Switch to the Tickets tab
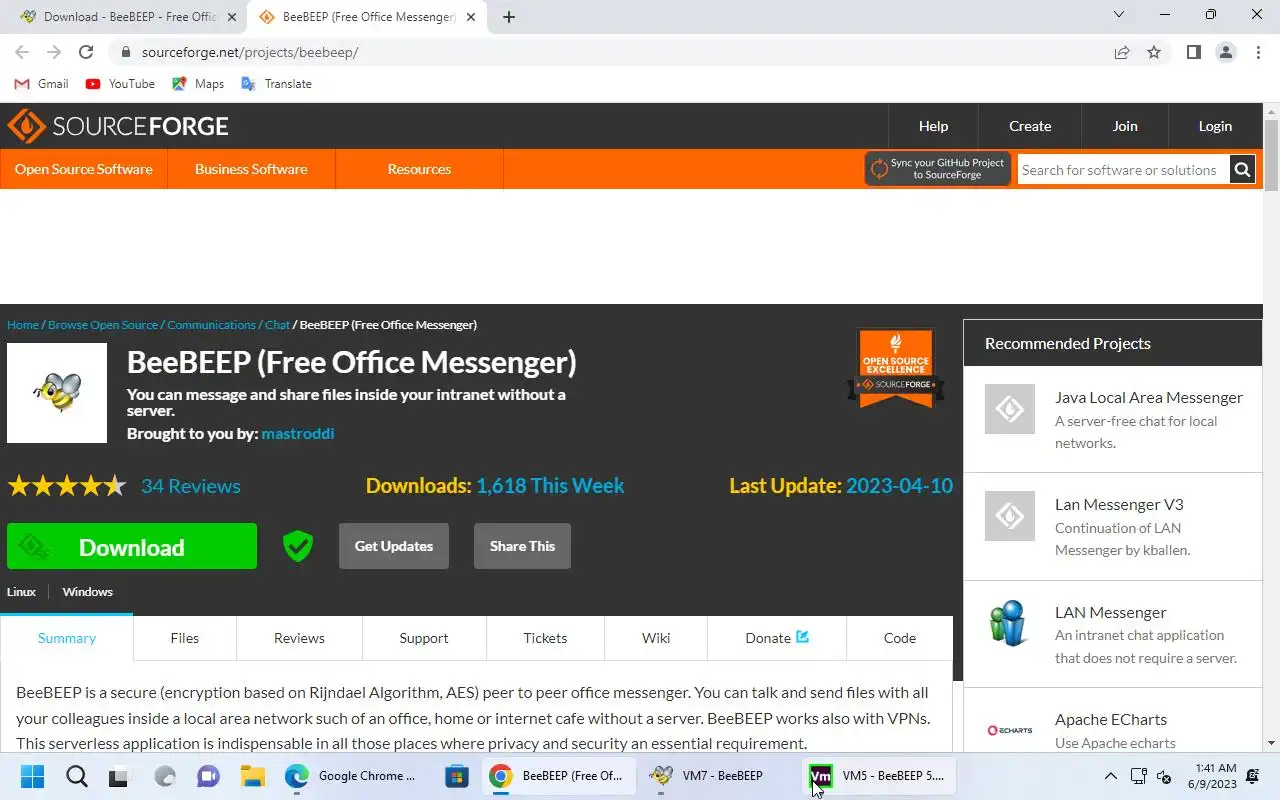Viewport: 1280px width, 800px height. [545, 638]
